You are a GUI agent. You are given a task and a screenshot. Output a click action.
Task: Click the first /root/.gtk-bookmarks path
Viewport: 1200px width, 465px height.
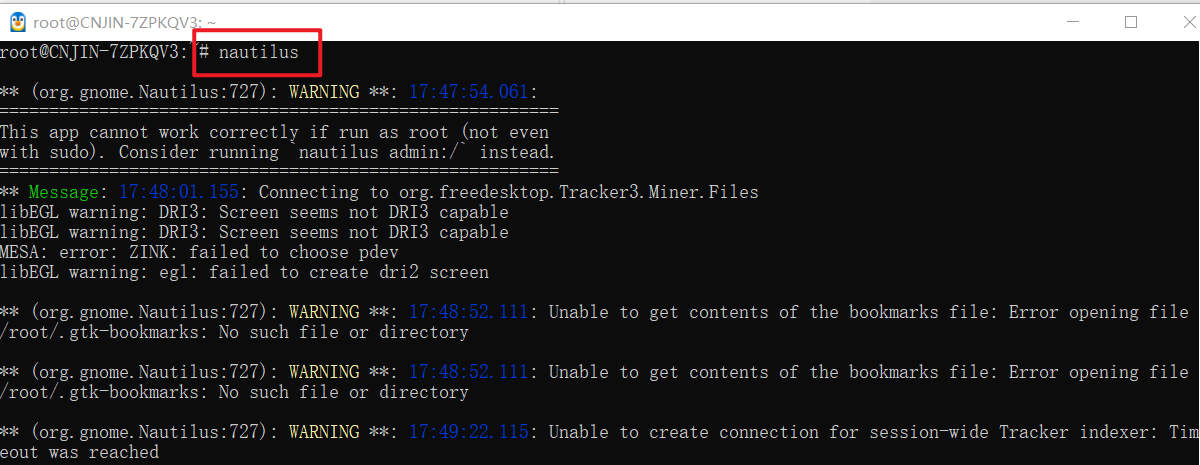coord(104,332)
